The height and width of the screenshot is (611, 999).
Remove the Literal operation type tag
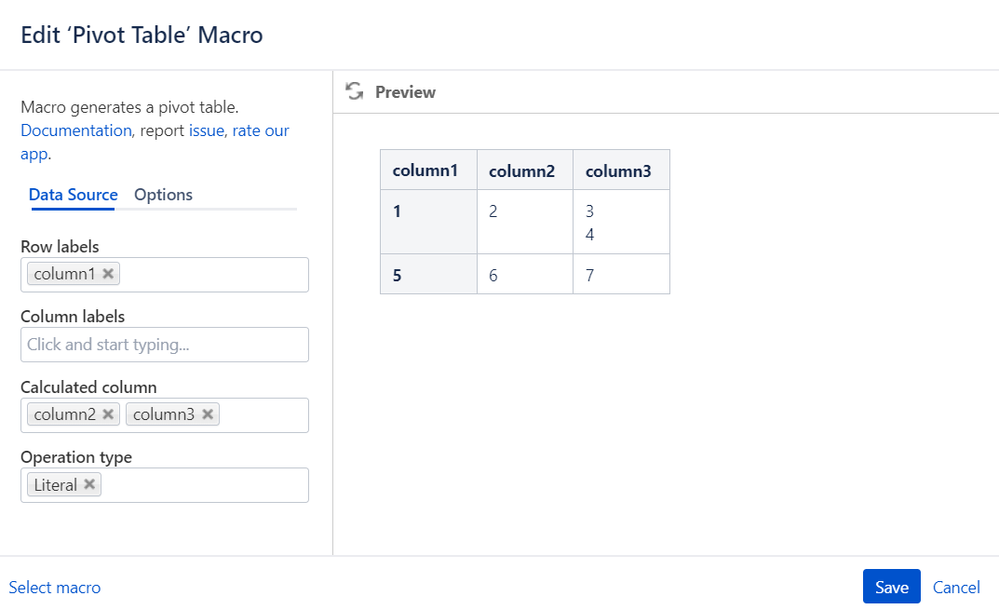tap(90, 484)
